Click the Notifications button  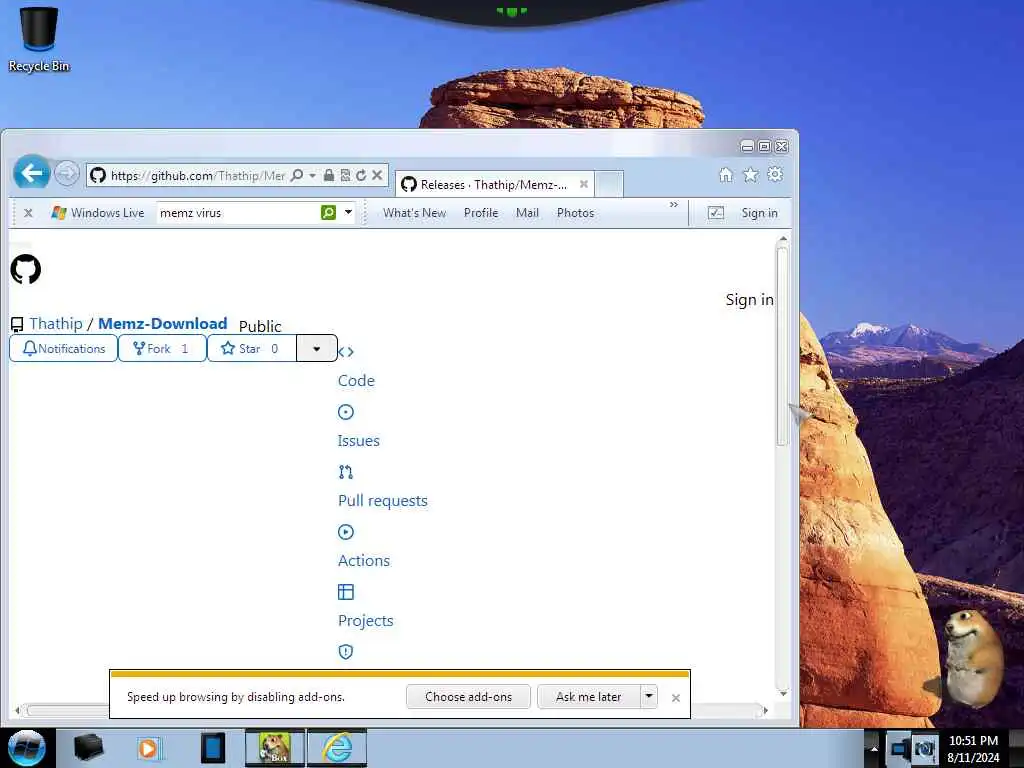click(63, 349)
